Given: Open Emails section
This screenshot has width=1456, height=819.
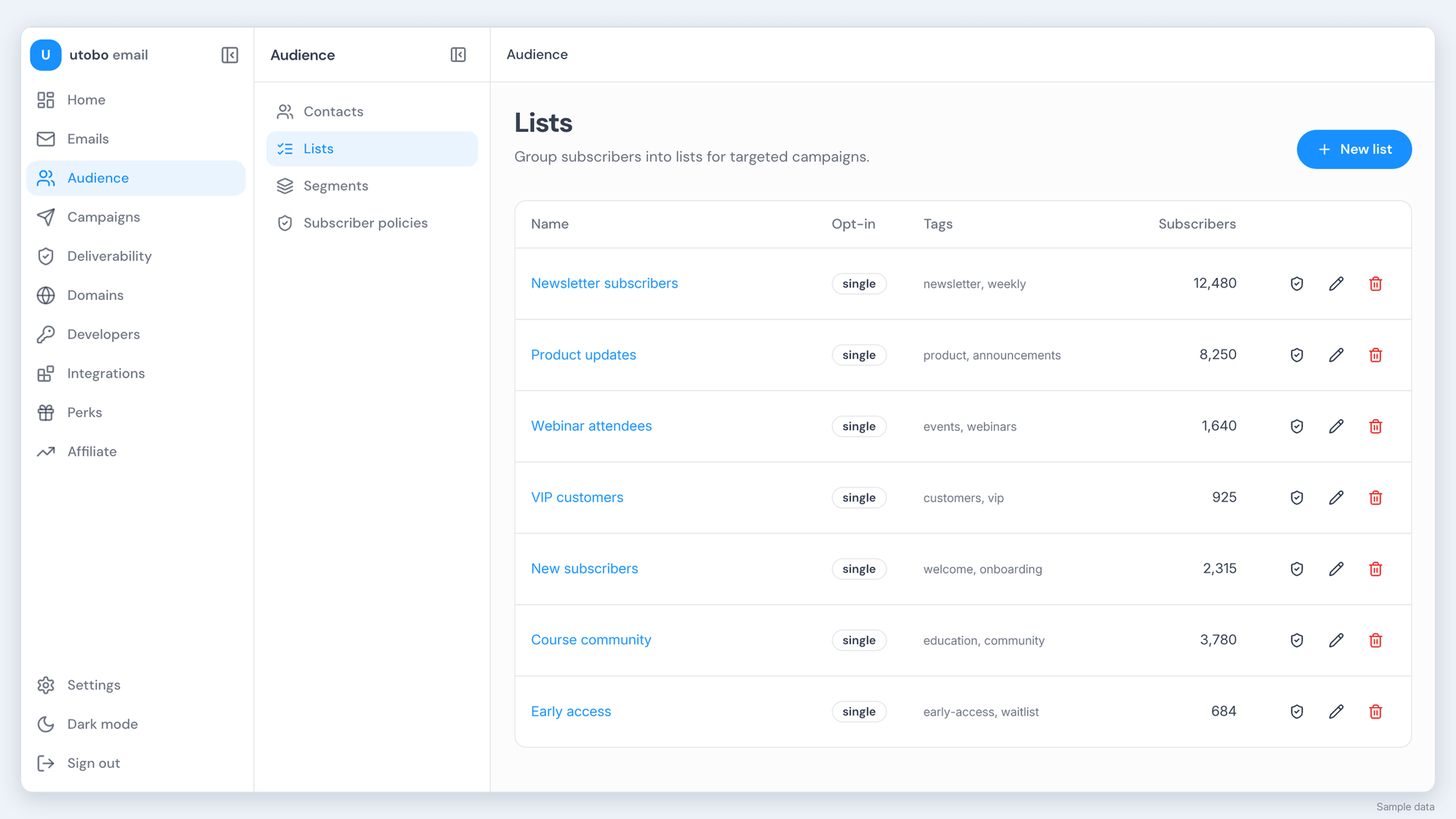Looking at the screenshot, I should pyautogui.click(x=135, y=139).
